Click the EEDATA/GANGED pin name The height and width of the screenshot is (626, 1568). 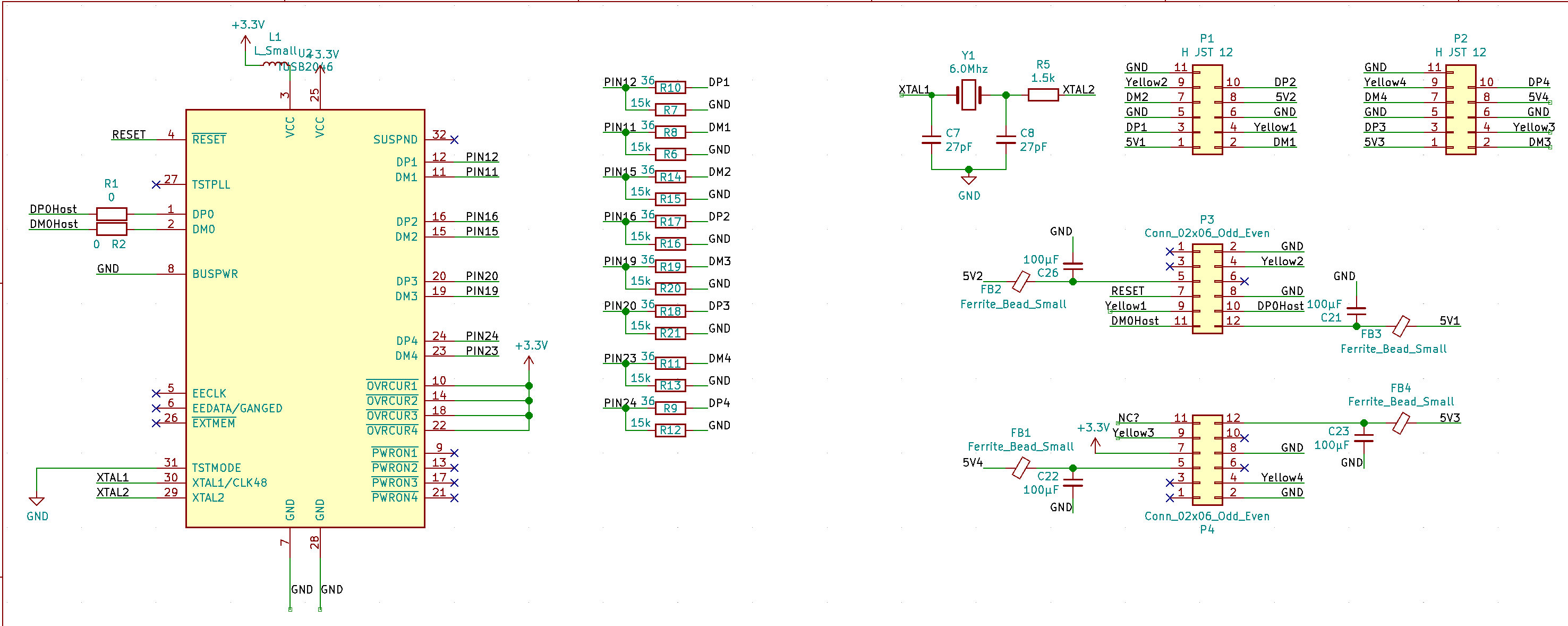click(237, 408)
